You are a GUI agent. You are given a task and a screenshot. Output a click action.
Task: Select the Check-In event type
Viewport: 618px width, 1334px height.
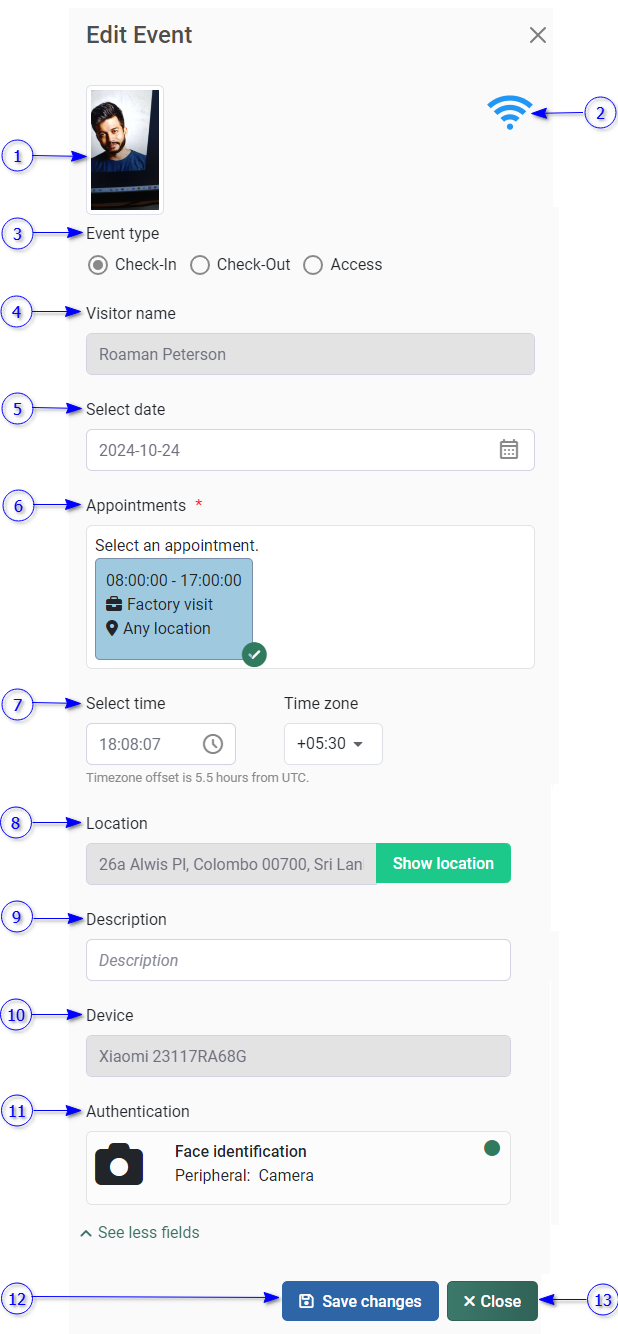(98, 265)
